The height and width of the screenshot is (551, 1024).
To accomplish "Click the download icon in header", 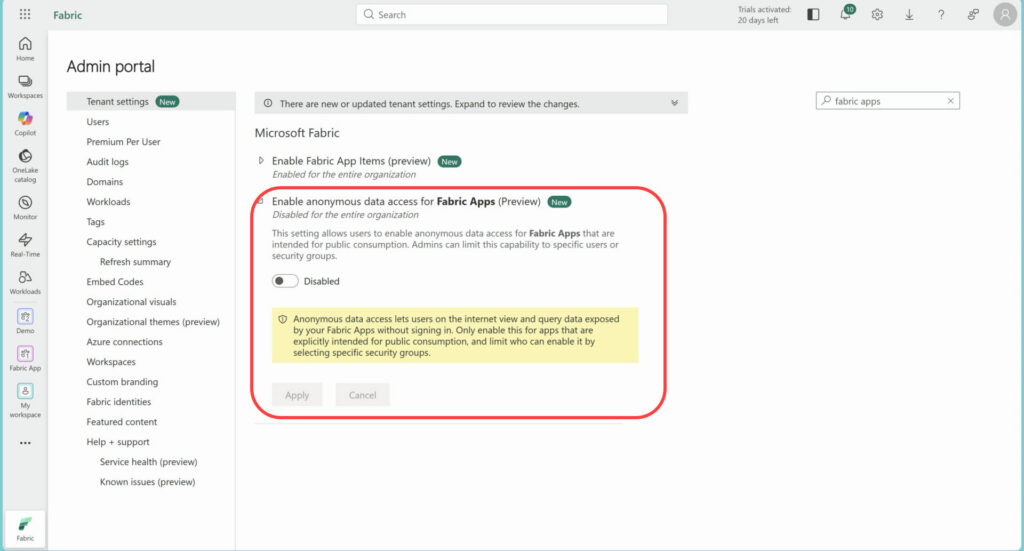I will [909, 14].
